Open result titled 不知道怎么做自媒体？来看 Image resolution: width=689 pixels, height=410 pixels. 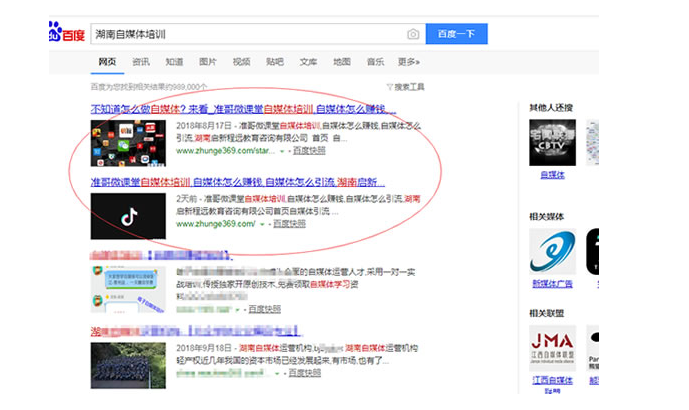pyautogui.click(x=243, y=109)
